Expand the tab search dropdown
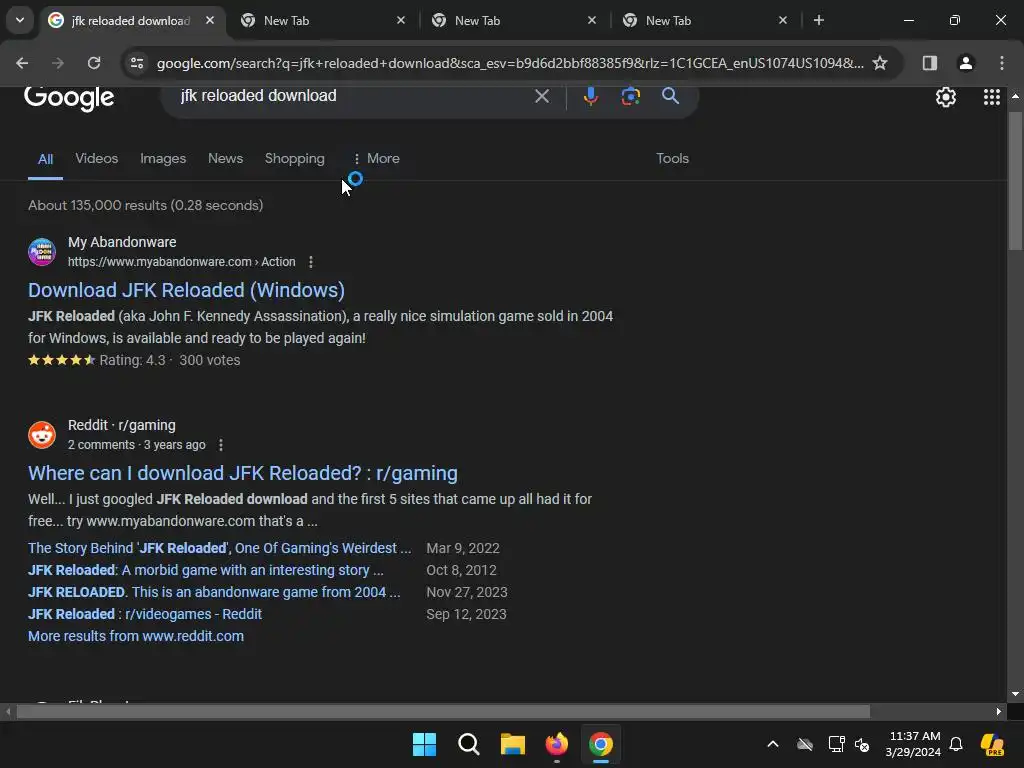This screenshot has width=1024, height=768. point(20,20)
